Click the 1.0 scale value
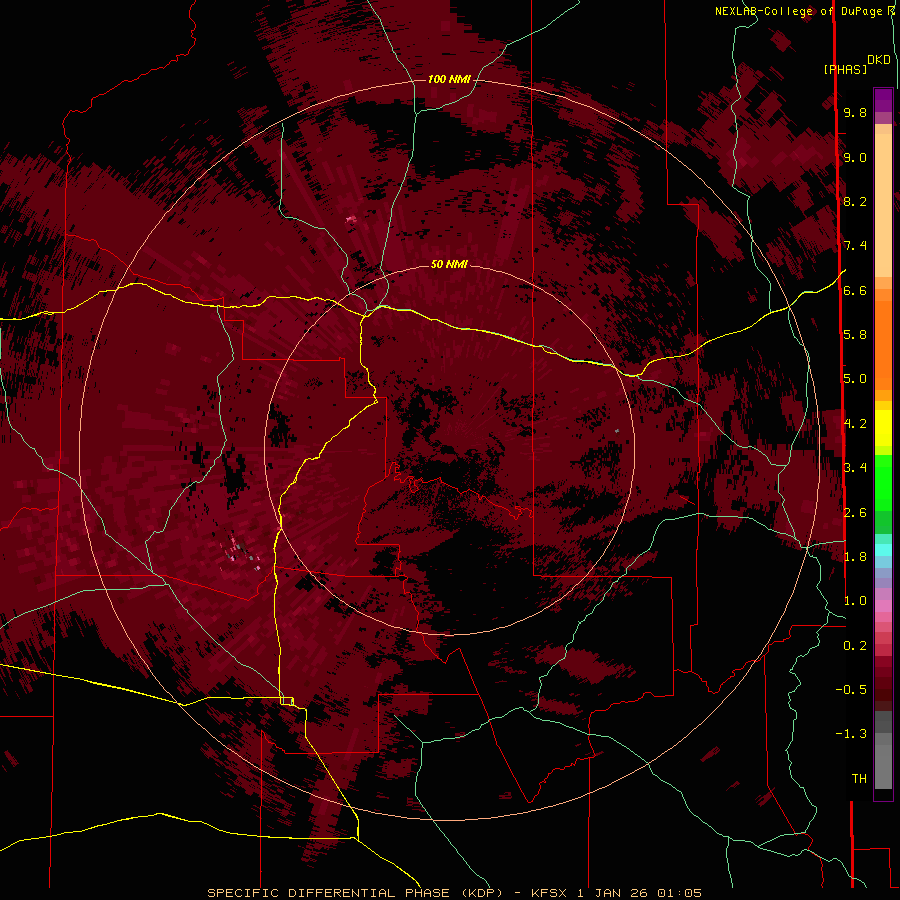 pyautogui.click(x=855, y=601)
